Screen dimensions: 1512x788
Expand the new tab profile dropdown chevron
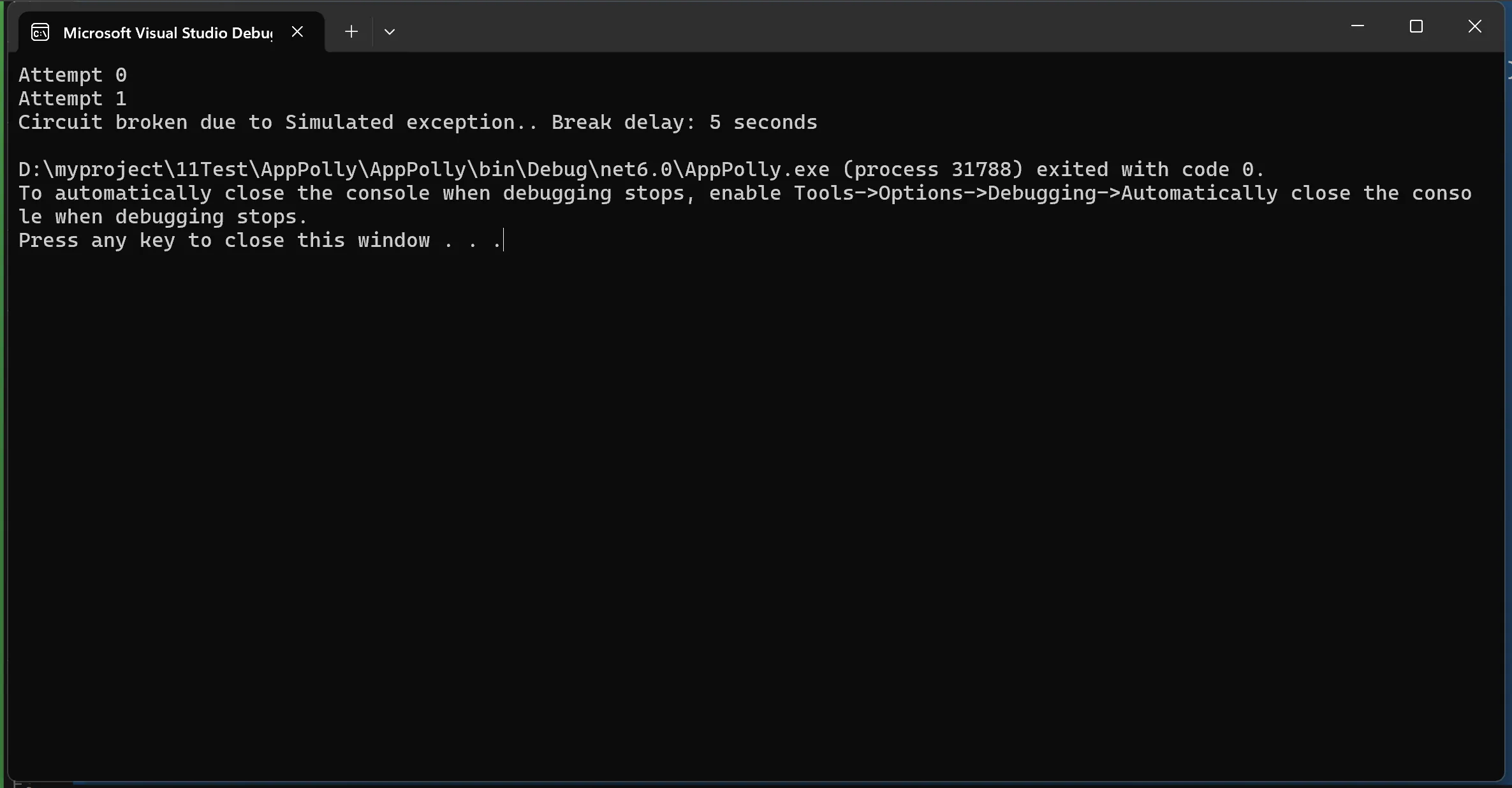click(x=390, y=32)
